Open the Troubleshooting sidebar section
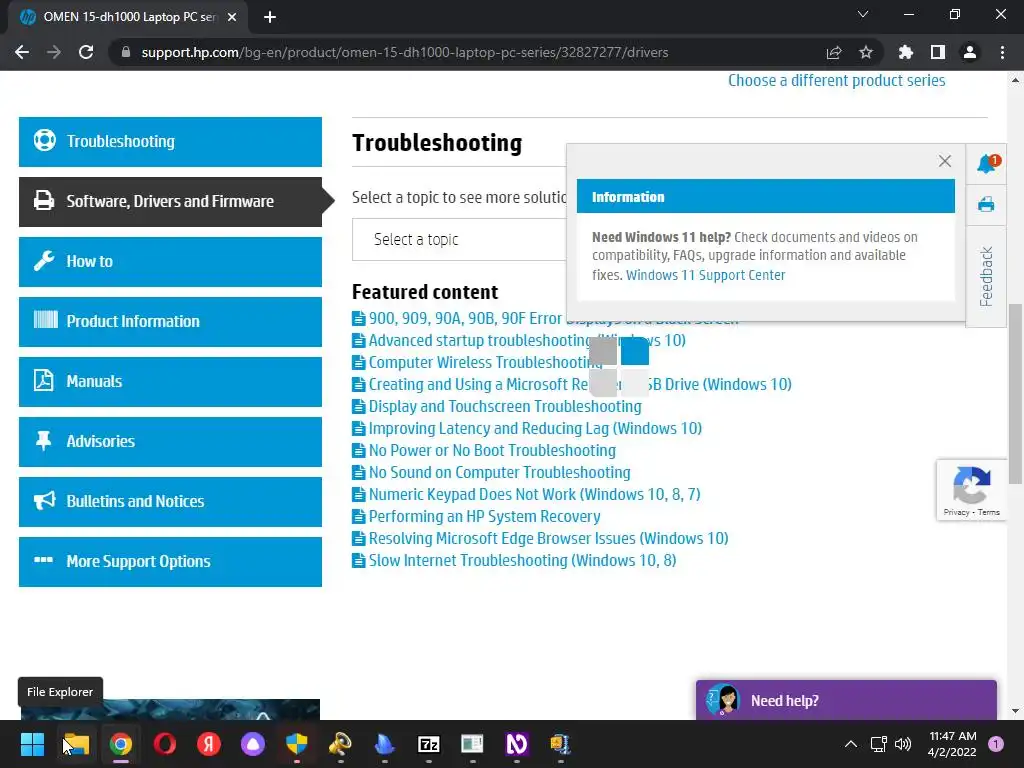1024x768 pixels. click(x=170, y=142)
